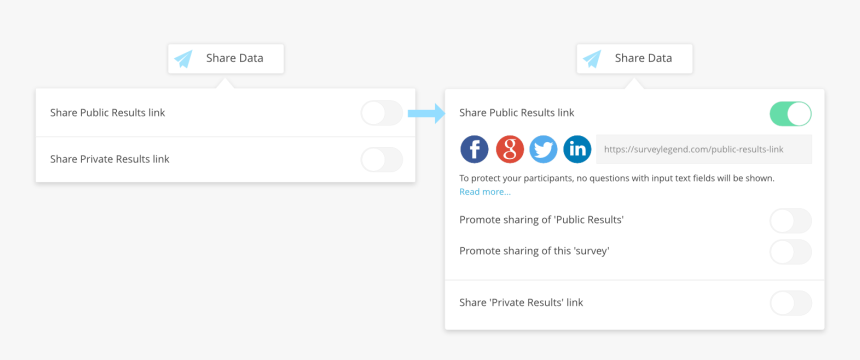Turn on Promote sharing of this 'survey'
Screen dimensions: 860x360
point(791,252)
